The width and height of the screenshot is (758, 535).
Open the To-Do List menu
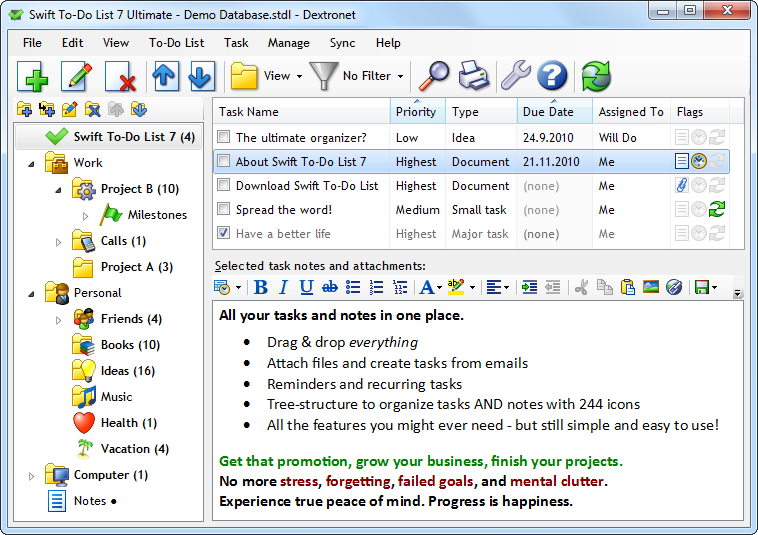pos(176,43)
